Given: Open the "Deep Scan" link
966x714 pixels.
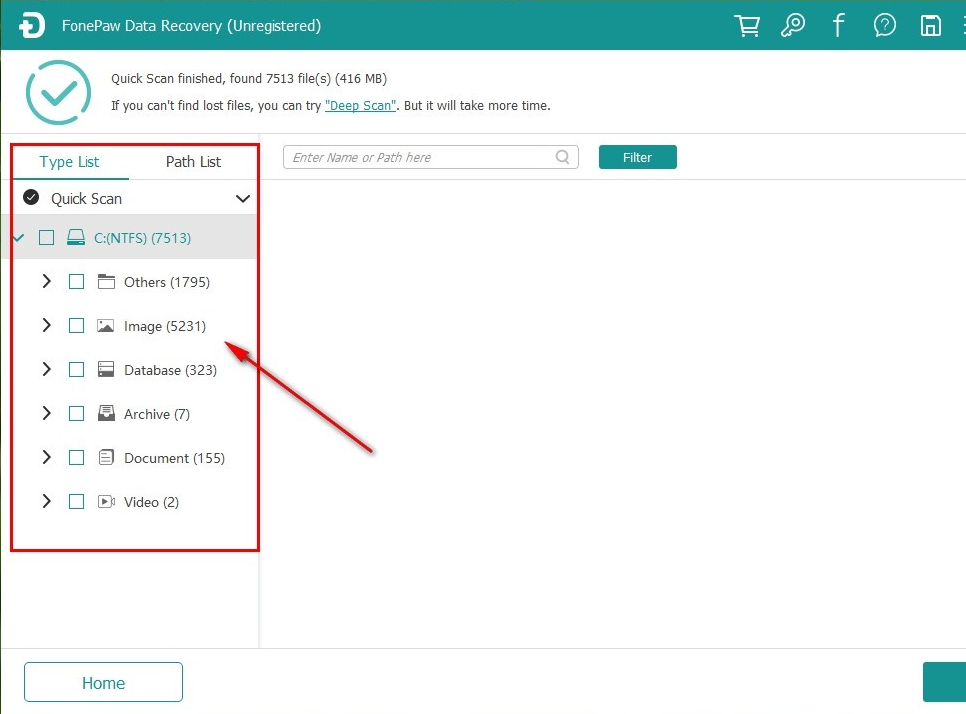Looking at the screenshot, I should [360, 106].
